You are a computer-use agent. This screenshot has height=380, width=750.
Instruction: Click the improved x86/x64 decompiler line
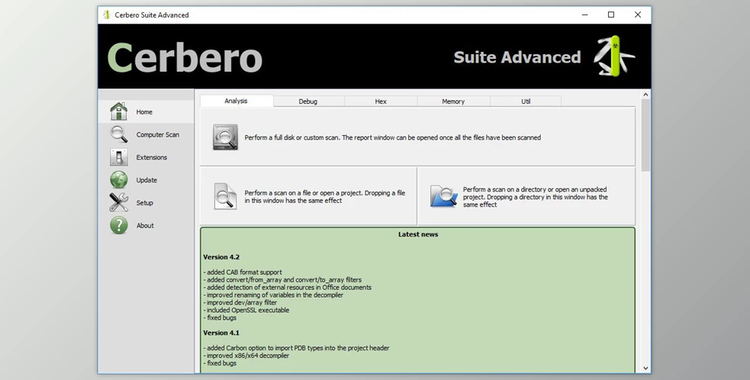[x=246, y=356]
